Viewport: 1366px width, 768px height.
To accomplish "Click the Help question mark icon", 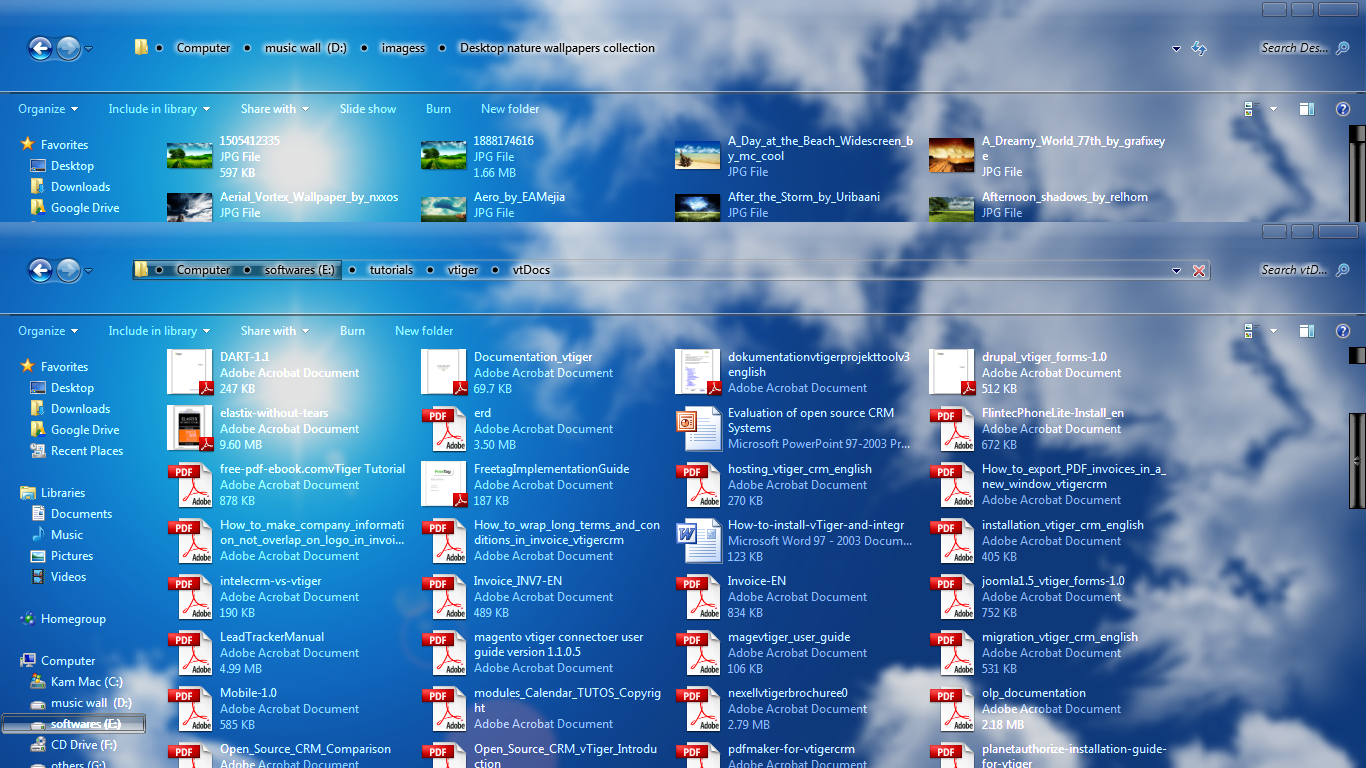I will [x=1342, y=330].
